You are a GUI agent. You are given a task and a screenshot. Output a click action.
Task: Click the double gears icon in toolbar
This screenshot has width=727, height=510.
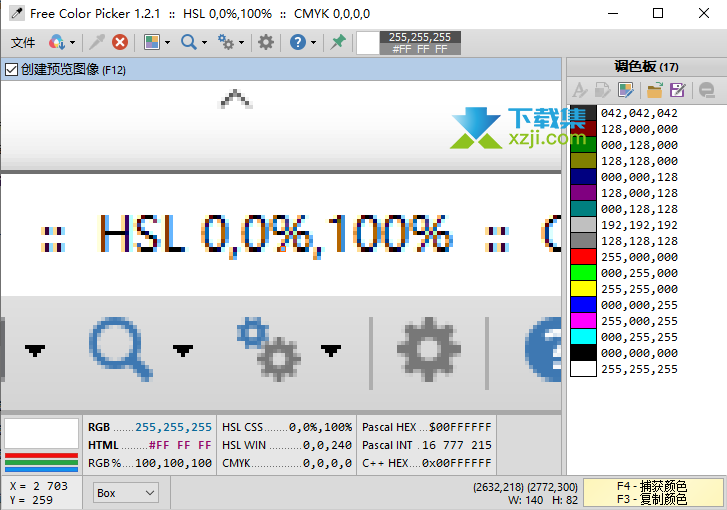pyautogui.click(x=226, y=42)
